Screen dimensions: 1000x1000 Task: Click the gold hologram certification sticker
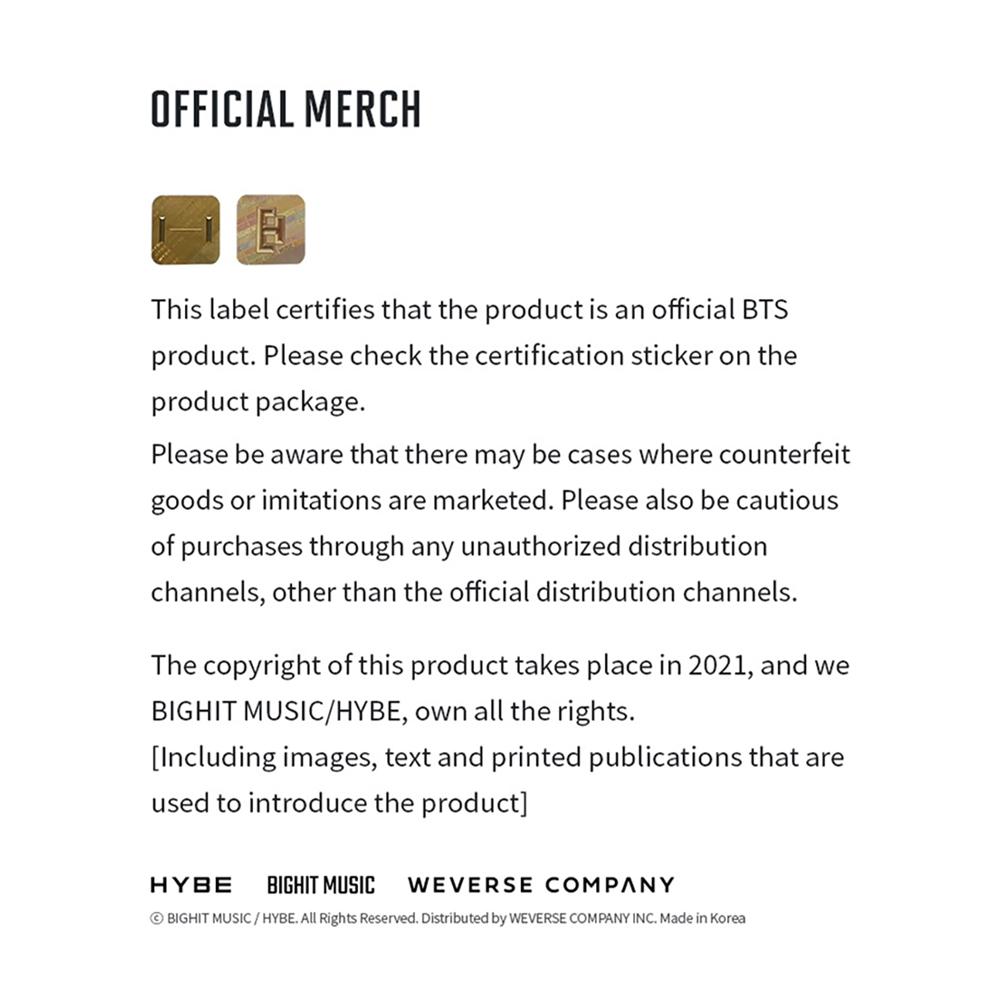(185, 230)
